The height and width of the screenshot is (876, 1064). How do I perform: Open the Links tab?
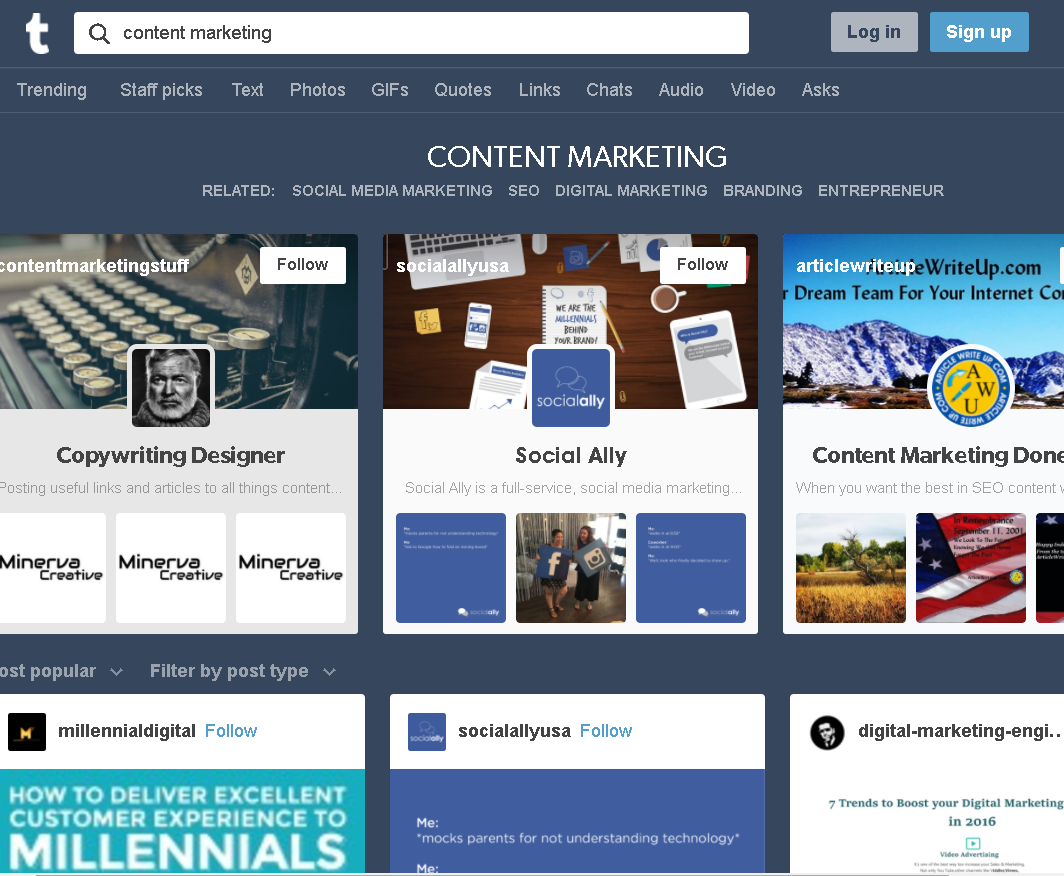(539, 90)
